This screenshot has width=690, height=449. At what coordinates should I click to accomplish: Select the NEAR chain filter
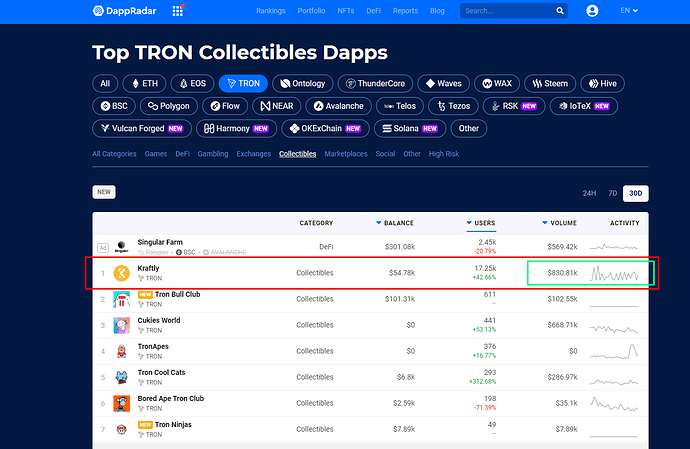click(x=277, y=106)
